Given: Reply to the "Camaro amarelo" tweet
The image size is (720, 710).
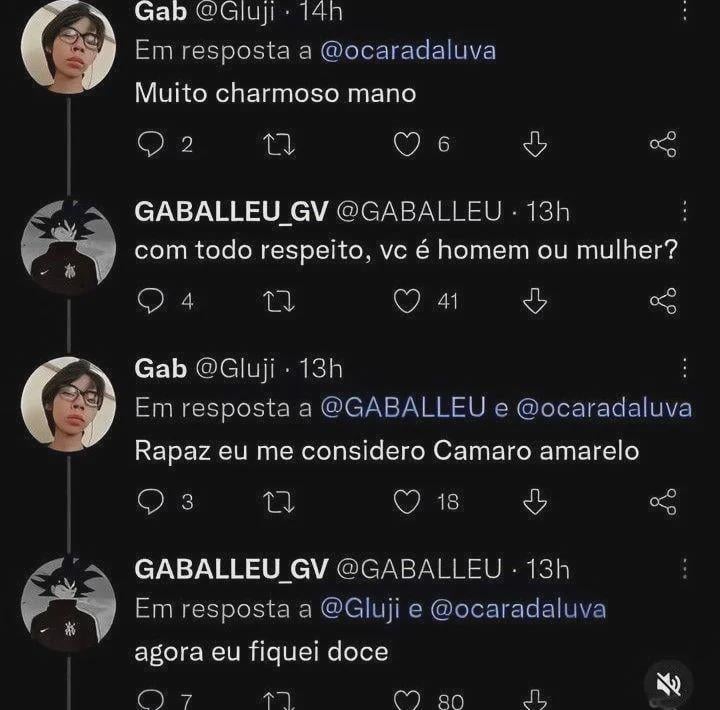Looking at the screenshot, I should pos(150,501).
